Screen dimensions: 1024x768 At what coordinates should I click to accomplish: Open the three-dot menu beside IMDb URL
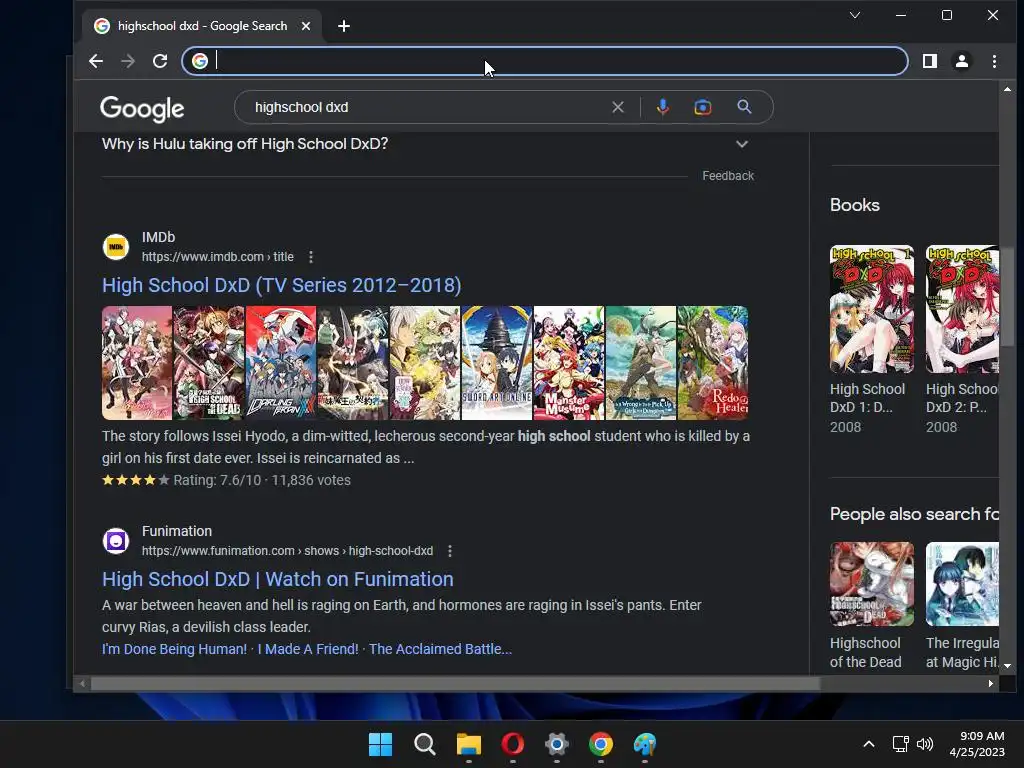311,257
